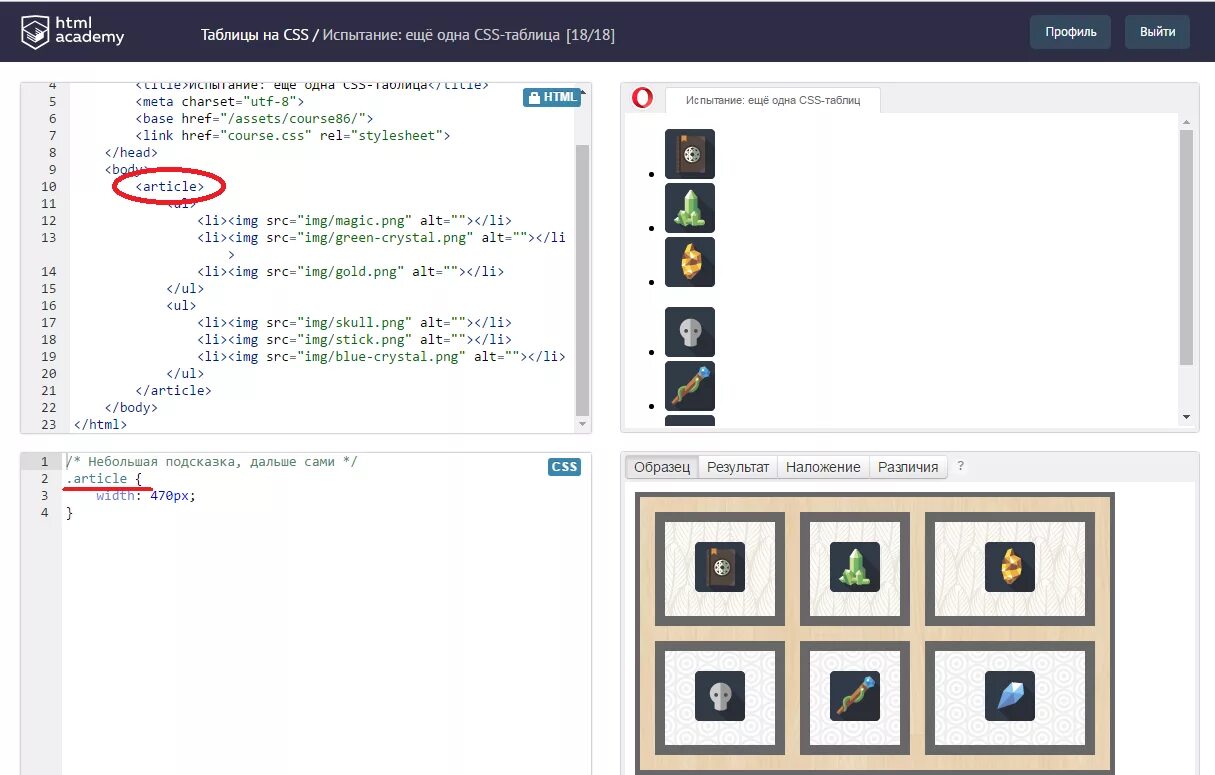Open the Таблицы на CSS course link
This screenshot has width=1215, height=775.
point(255,34)
